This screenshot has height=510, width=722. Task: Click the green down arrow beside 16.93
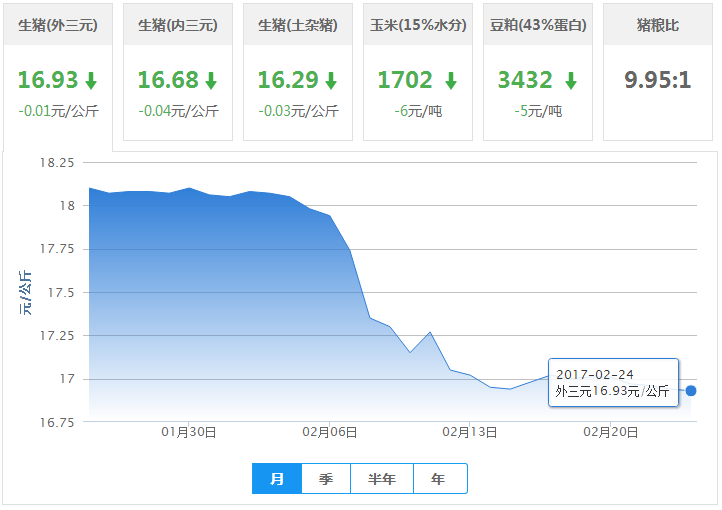click(91, 81)
